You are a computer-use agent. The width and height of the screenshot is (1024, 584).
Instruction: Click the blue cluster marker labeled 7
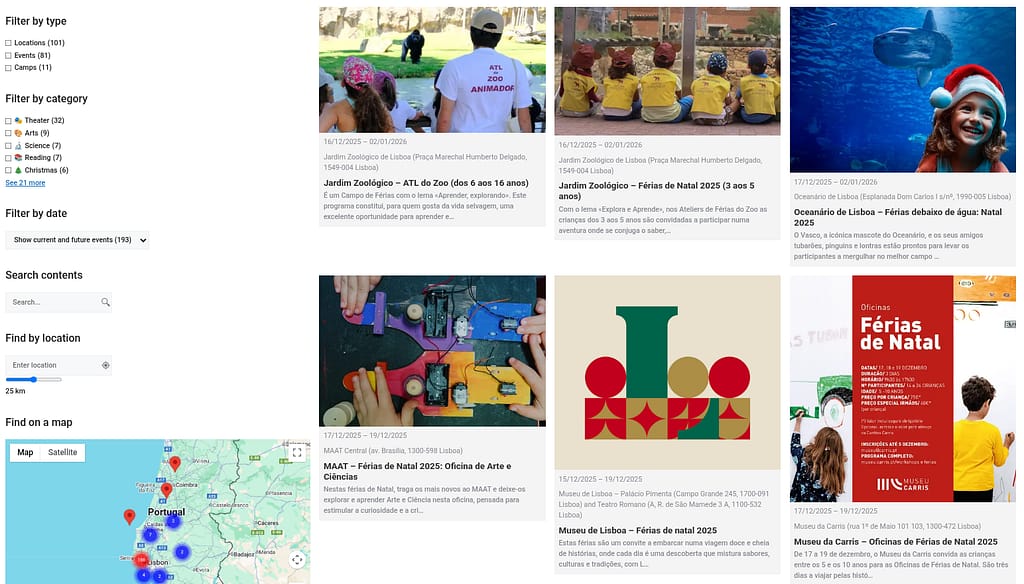point(150,535)
